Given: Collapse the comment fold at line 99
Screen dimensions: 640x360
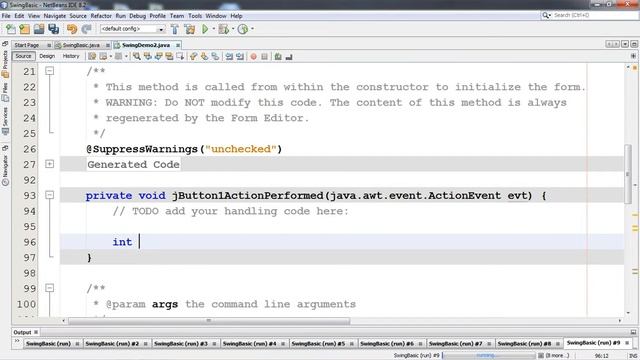Looking at the screenshot, I should click(49, 288).
